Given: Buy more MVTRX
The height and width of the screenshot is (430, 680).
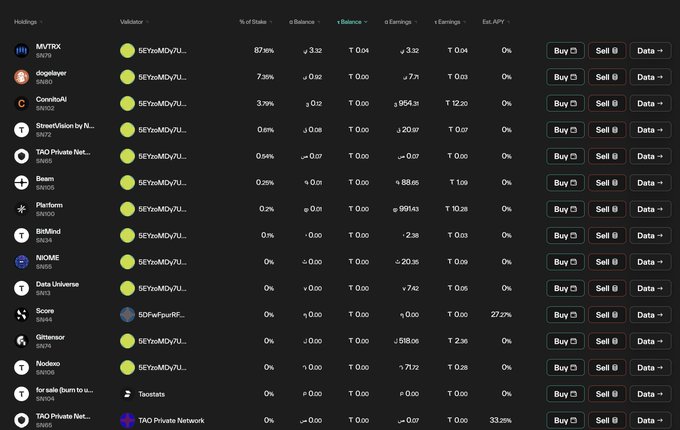Looking at the screenshot, I should [x=565, y=51].
